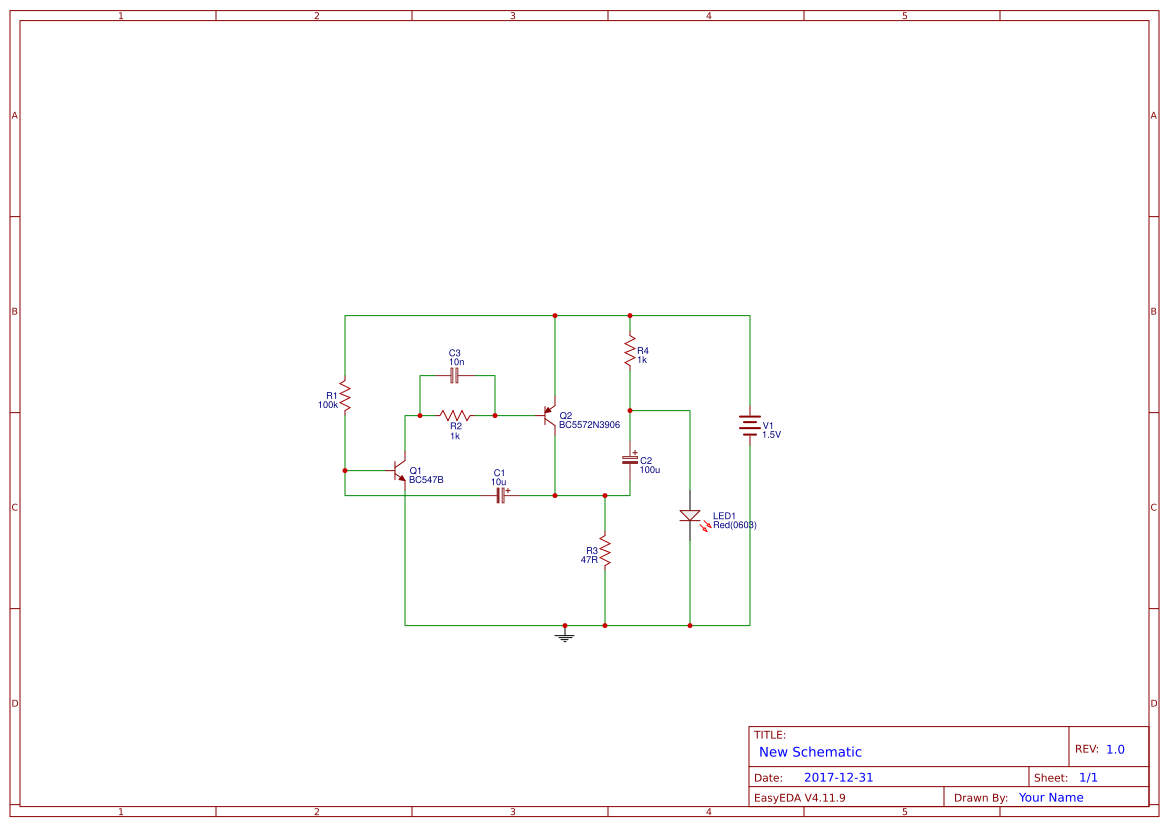1169x827 pixels.
Task: Select the Q2 BC5572N3906 transistor symbol
Action: tap(549, 415)
